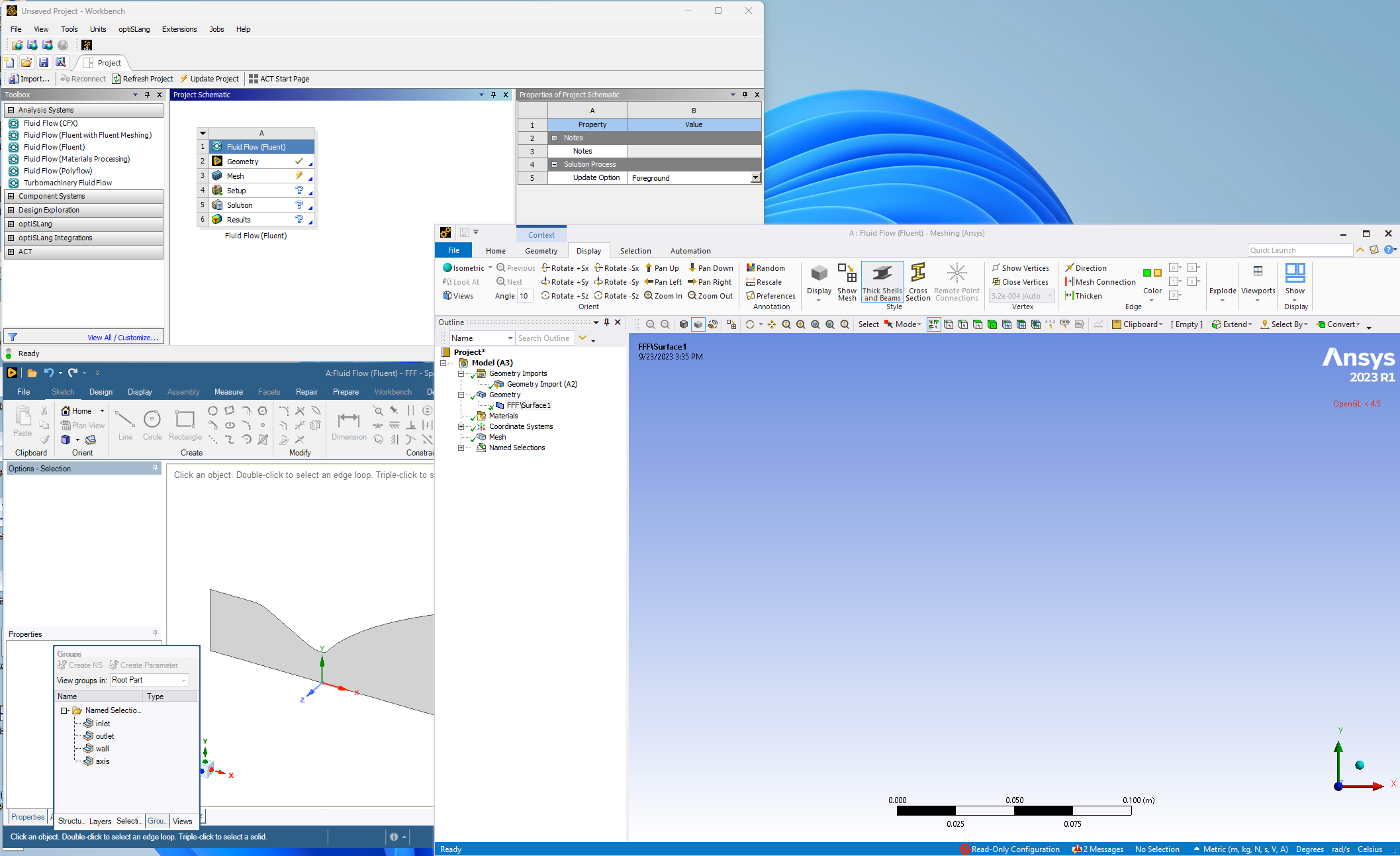Click the Setup cell in Project Schematic
This screenshot has height=856, width=1400.
[x=261, y=191]
